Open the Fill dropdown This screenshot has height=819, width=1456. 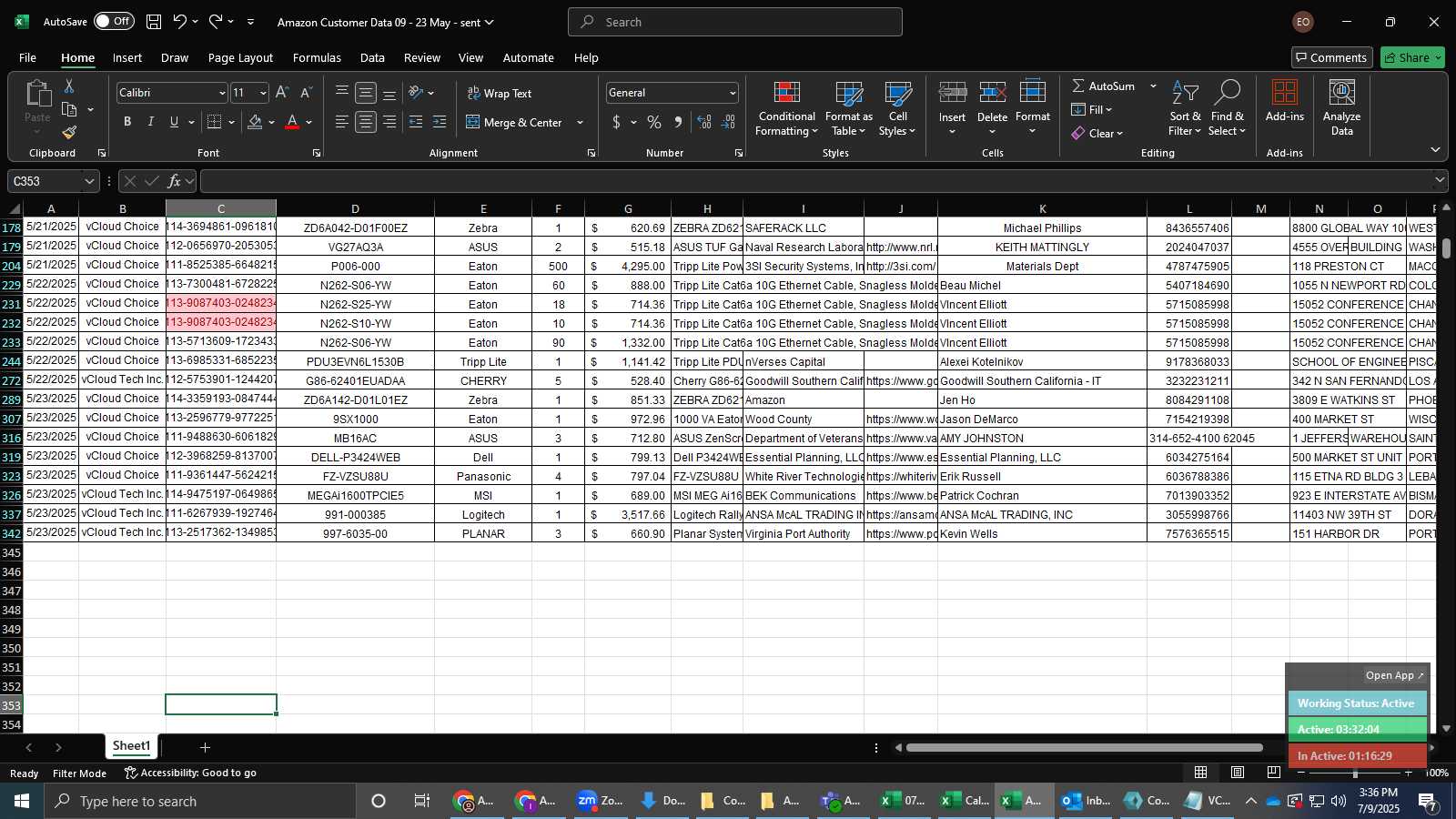click(1092, 109)
